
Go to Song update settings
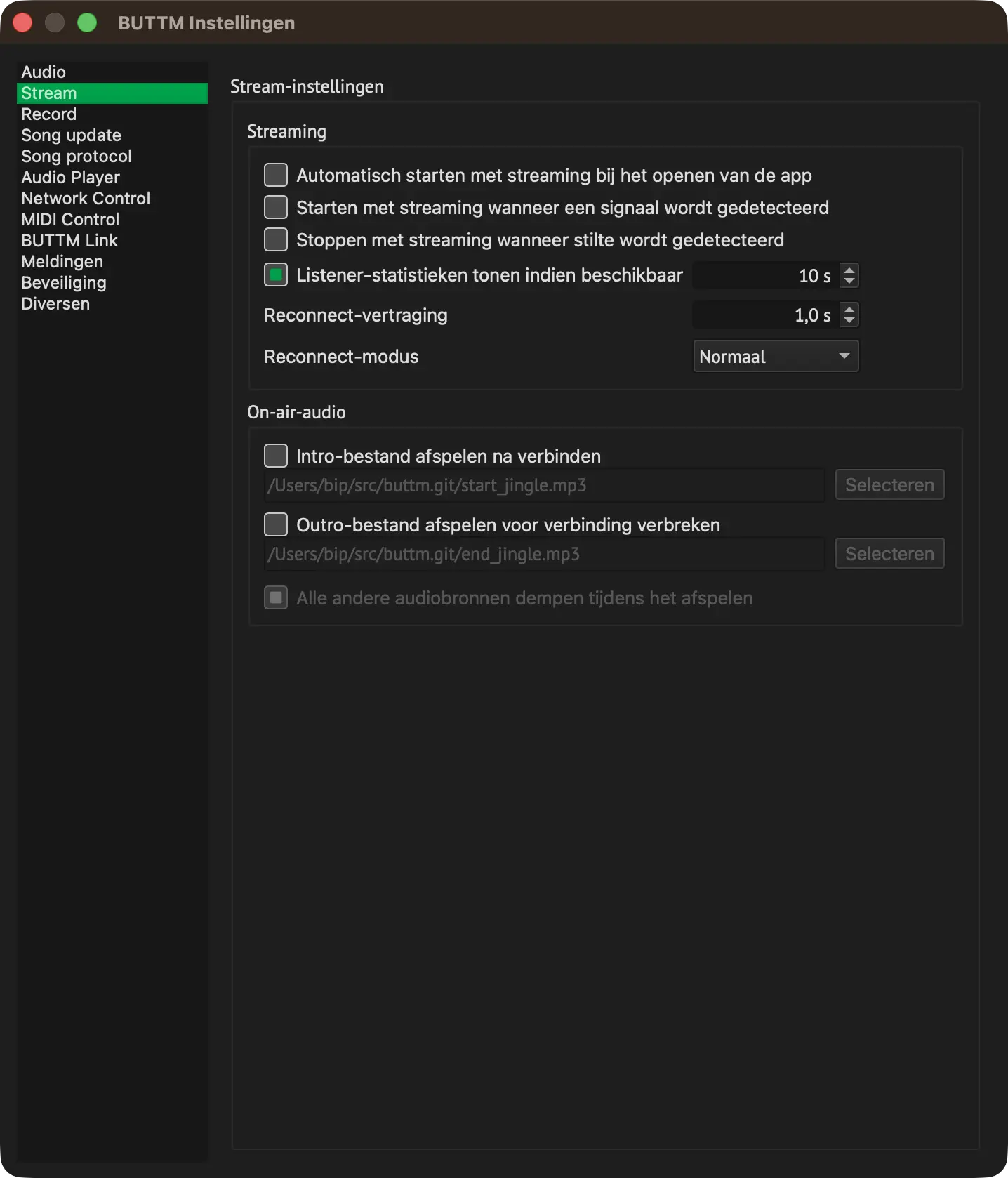(112, 135)
